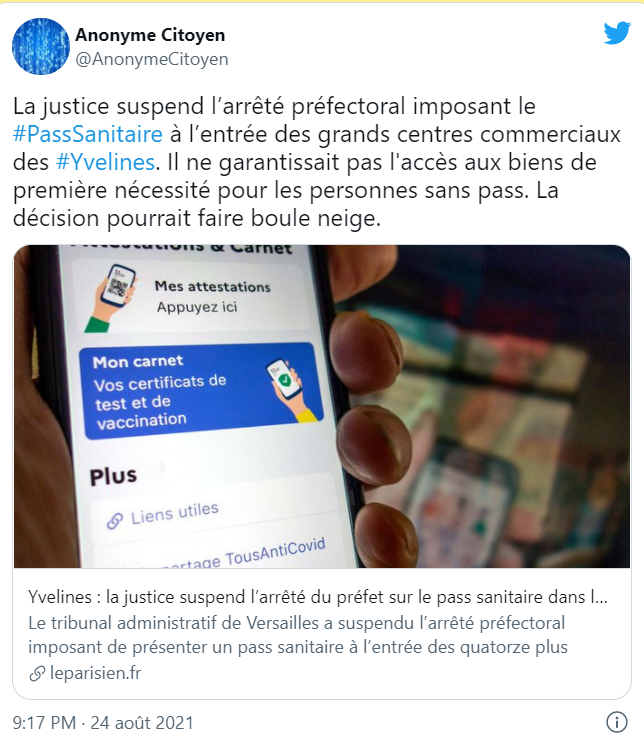
Task: Open Anonyme Citoyen profile avatar
Action: point(41,46)
